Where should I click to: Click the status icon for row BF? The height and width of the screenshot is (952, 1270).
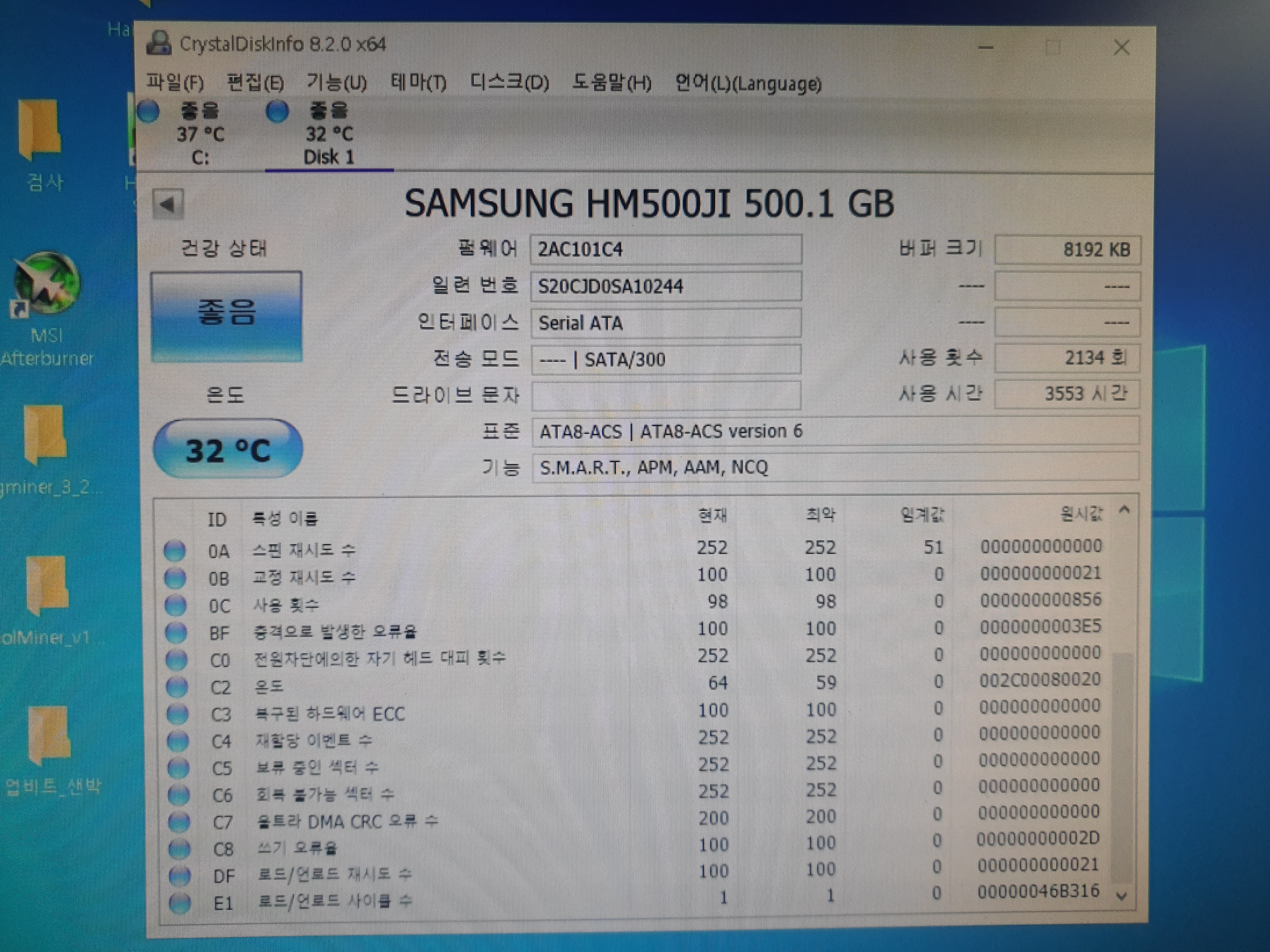click(x=176, y=632)
